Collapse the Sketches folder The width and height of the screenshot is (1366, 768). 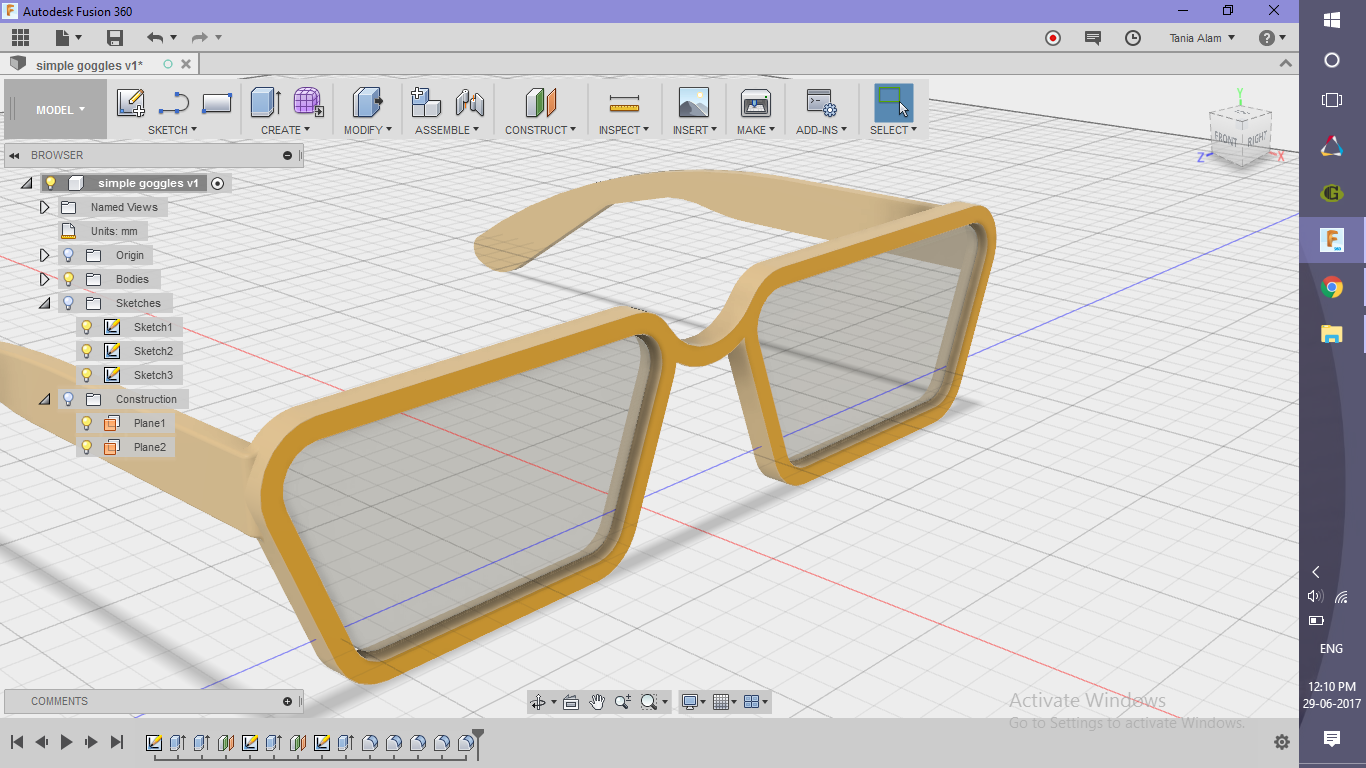coord(44,303)
